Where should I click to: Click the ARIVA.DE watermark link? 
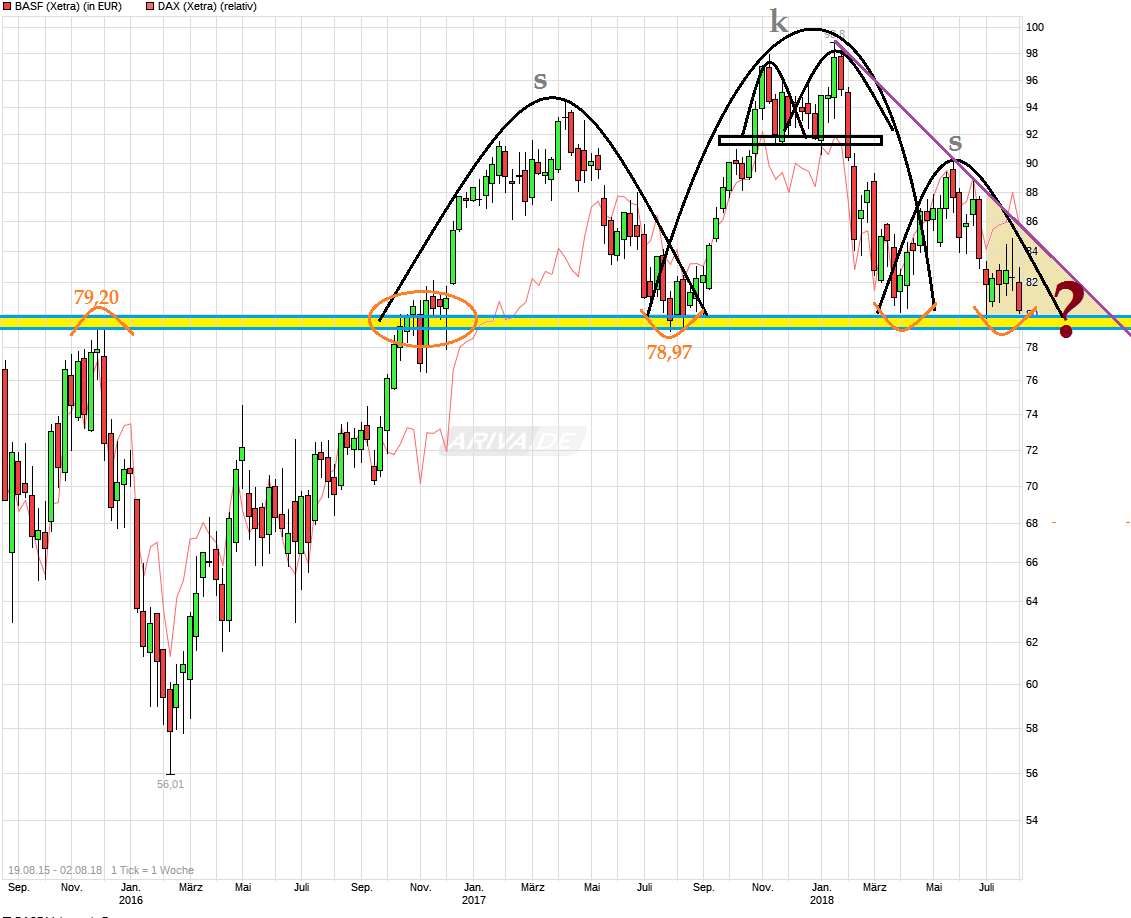513,438
